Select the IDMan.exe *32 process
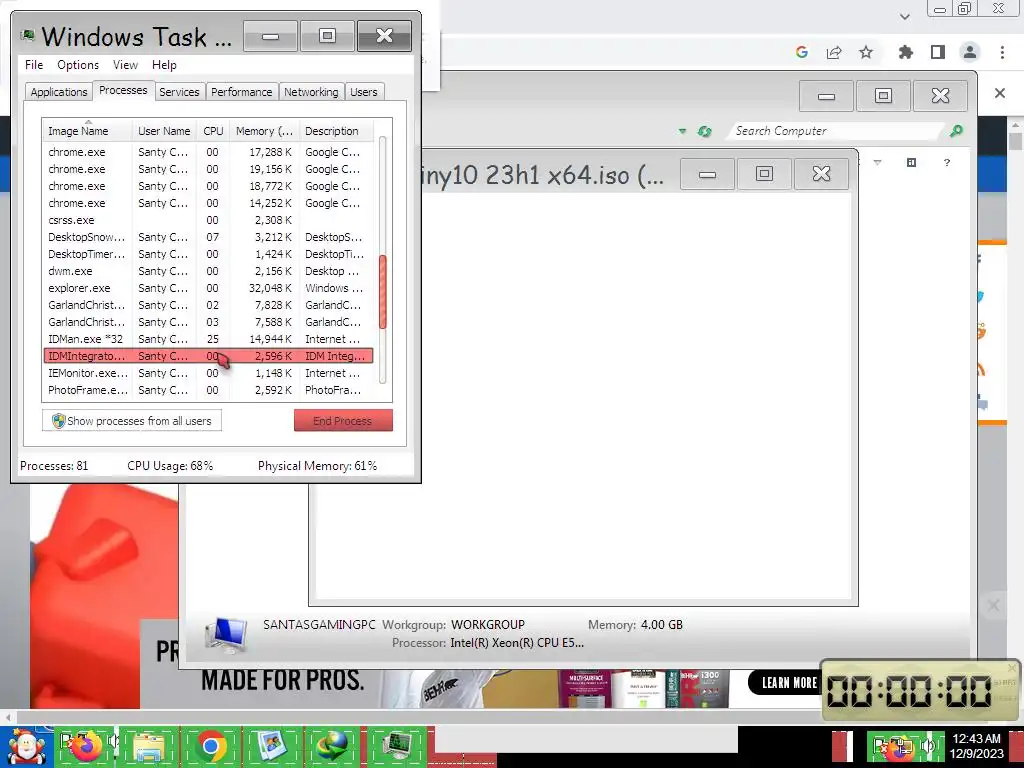Image resolution: width=1024 pixels, height=768 pixels. click(x=208, y=339)
